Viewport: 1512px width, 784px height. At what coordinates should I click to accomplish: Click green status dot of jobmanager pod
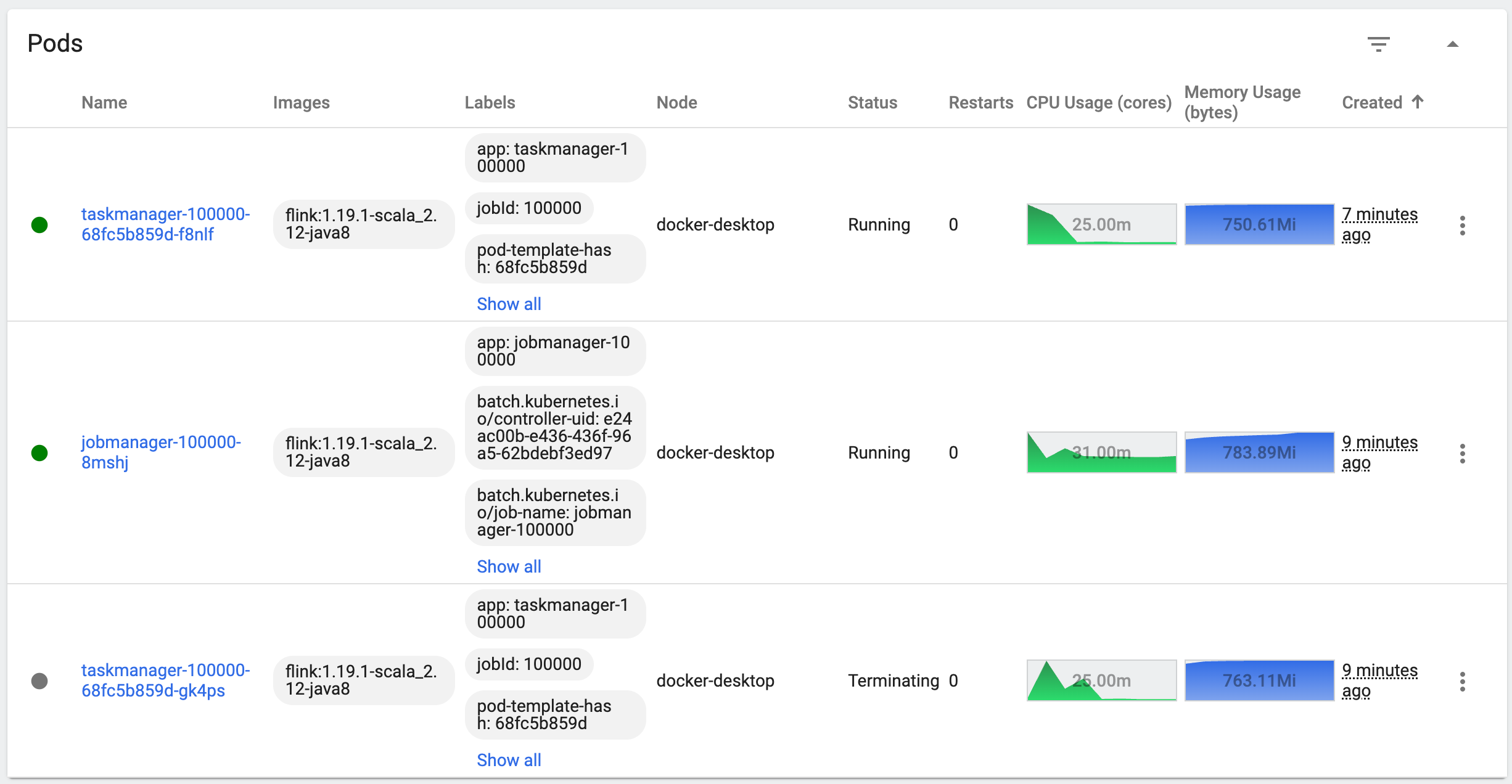pyautogui.click(x=39, y=453)
